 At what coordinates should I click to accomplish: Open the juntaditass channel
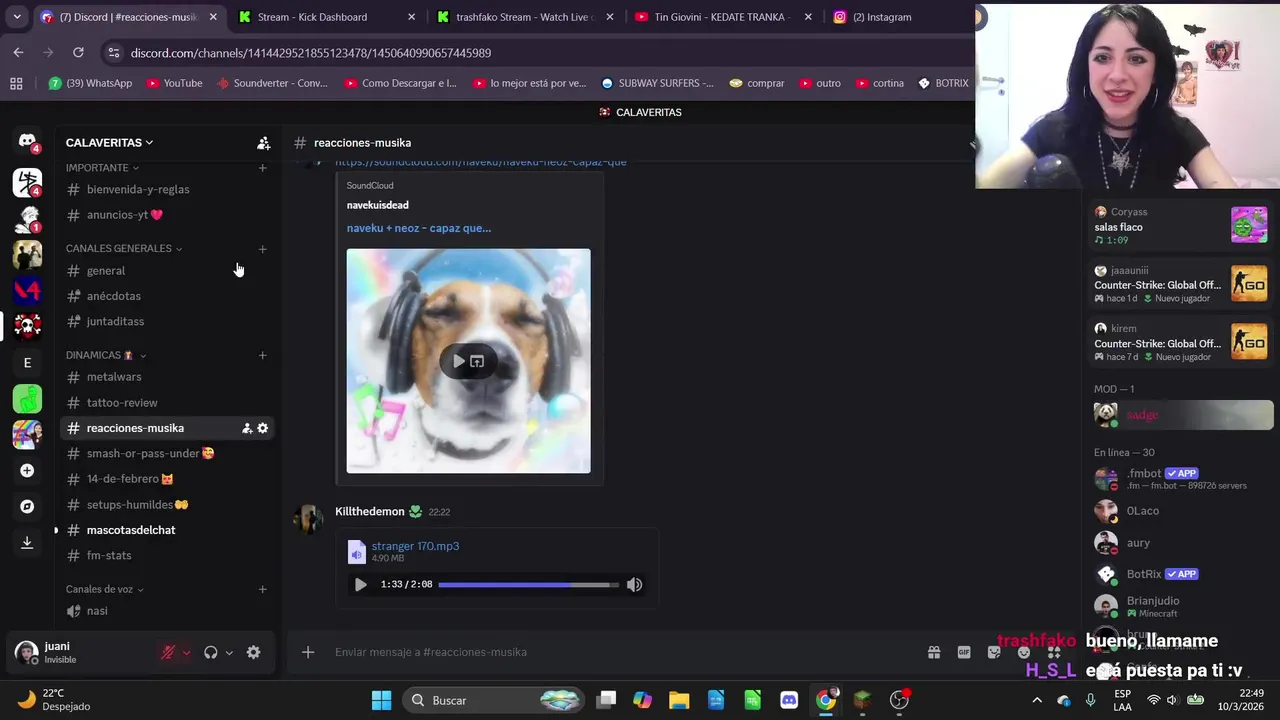[x=165, y=321]
